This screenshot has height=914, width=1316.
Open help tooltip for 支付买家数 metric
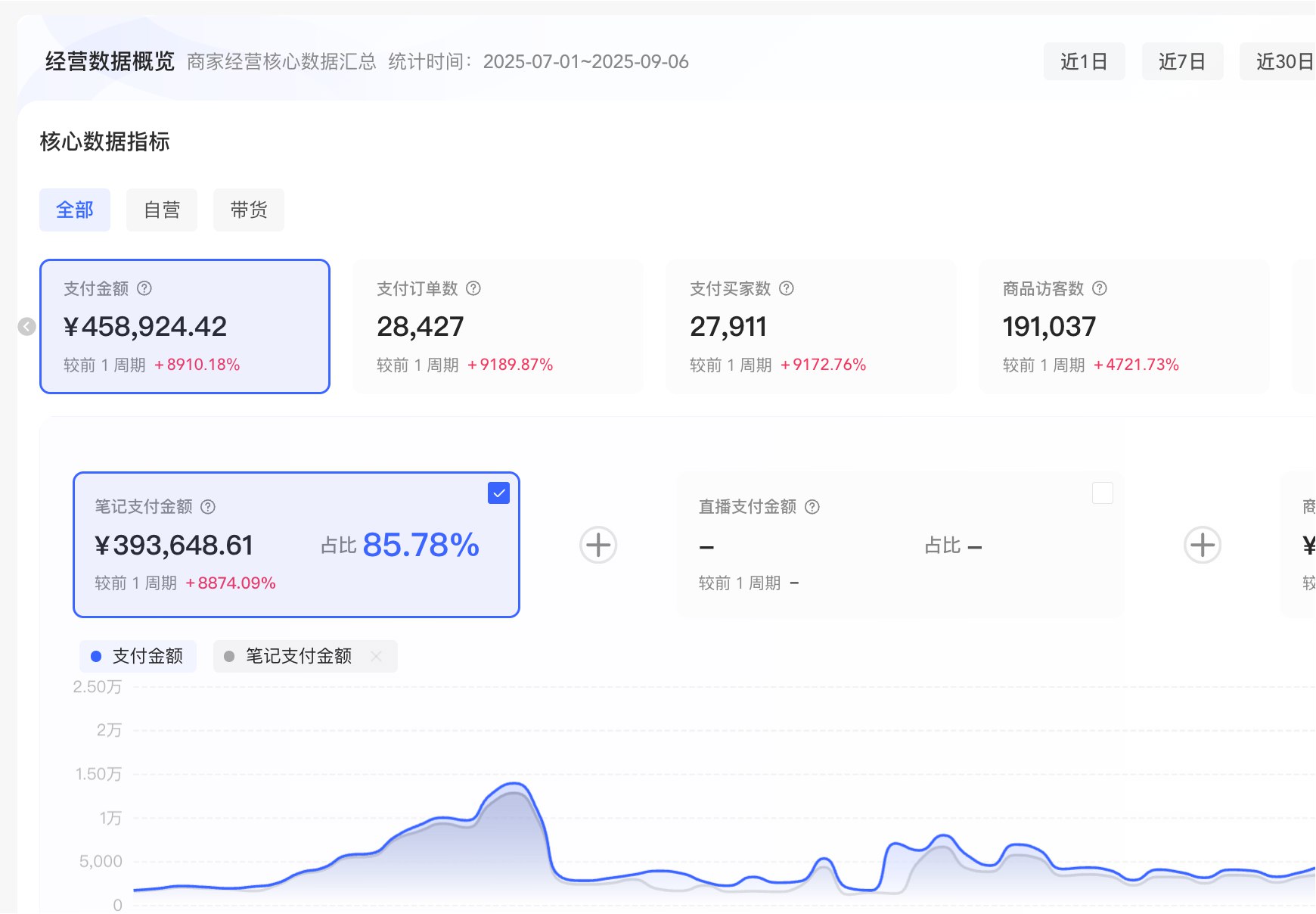click(787, 288)
